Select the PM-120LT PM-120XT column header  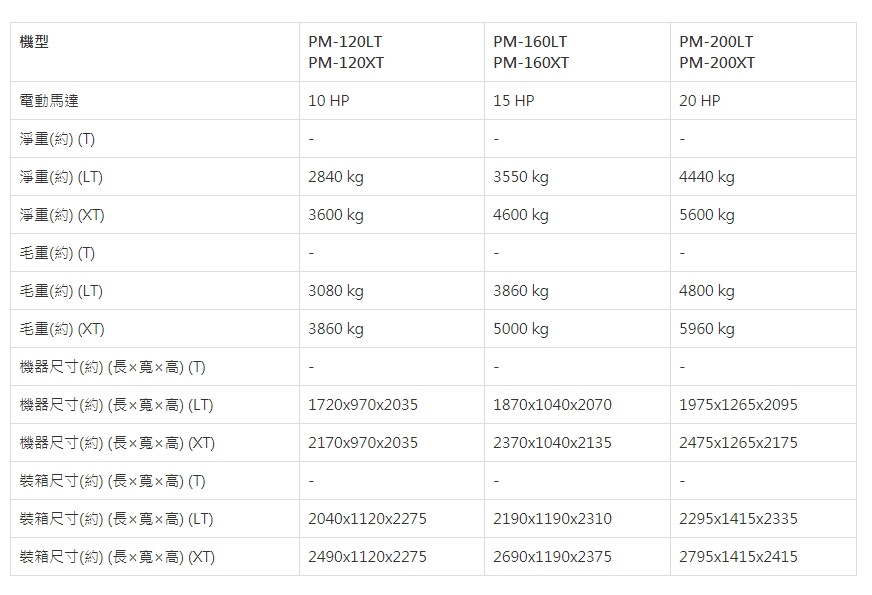click(346, 52)
